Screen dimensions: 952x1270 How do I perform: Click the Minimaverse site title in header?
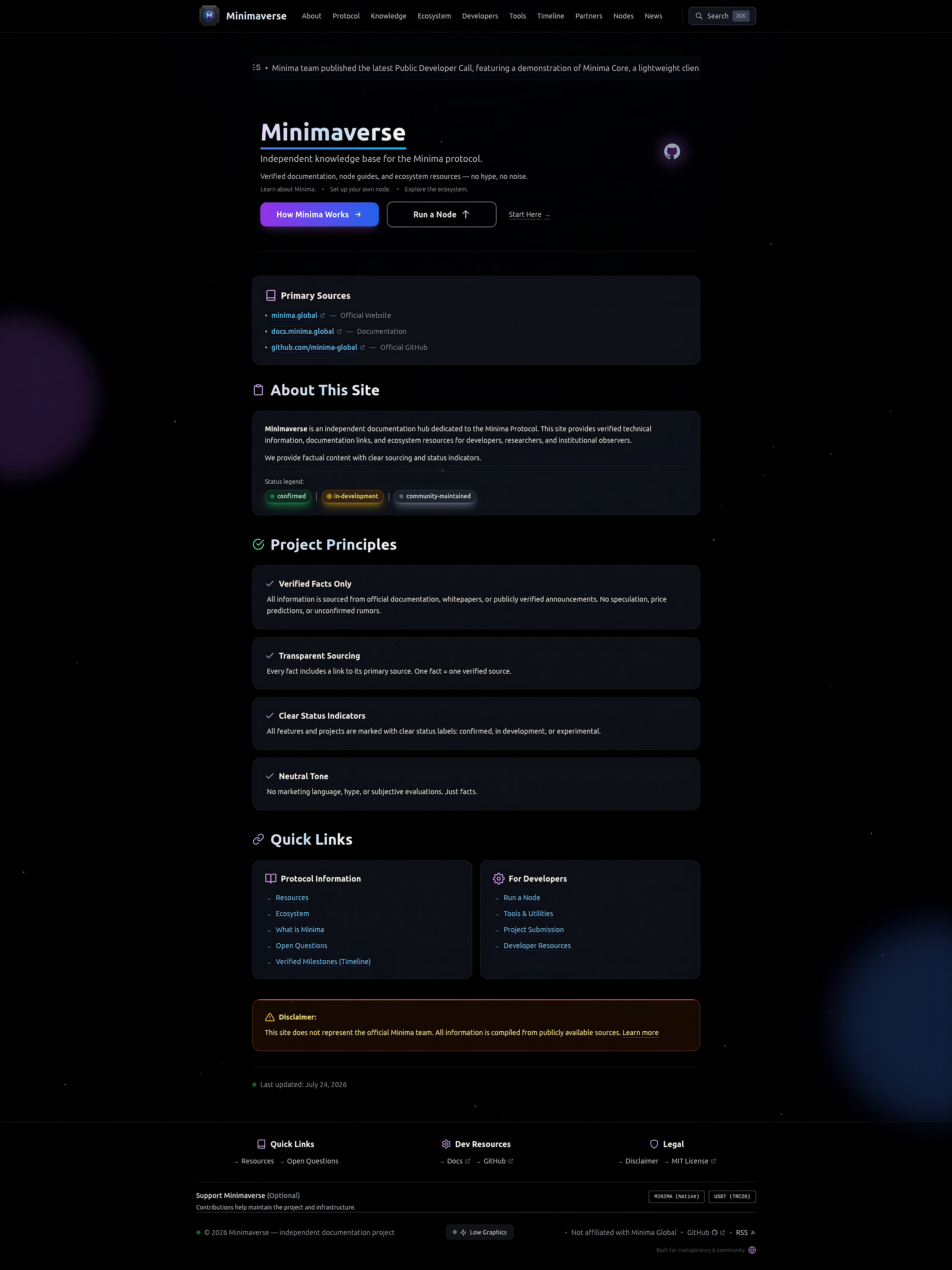coord(256,16)
